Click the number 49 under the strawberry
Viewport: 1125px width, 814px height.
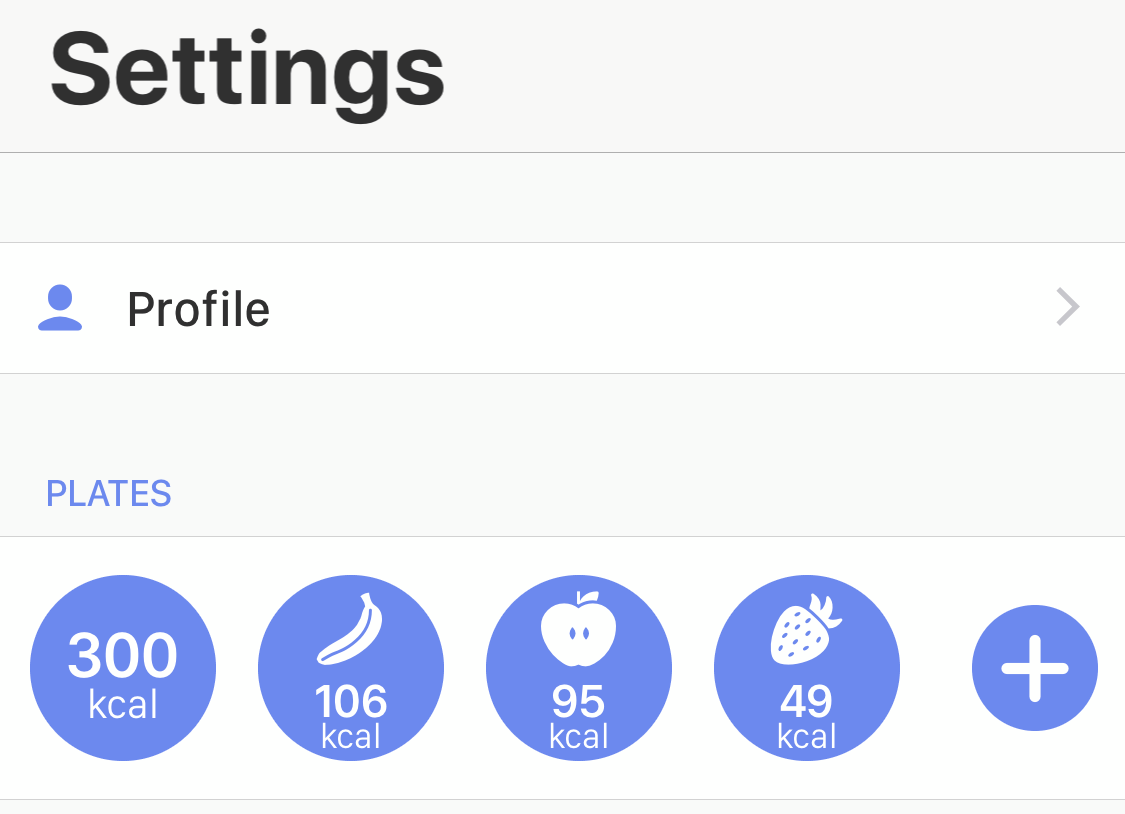[x=806, y=701]
